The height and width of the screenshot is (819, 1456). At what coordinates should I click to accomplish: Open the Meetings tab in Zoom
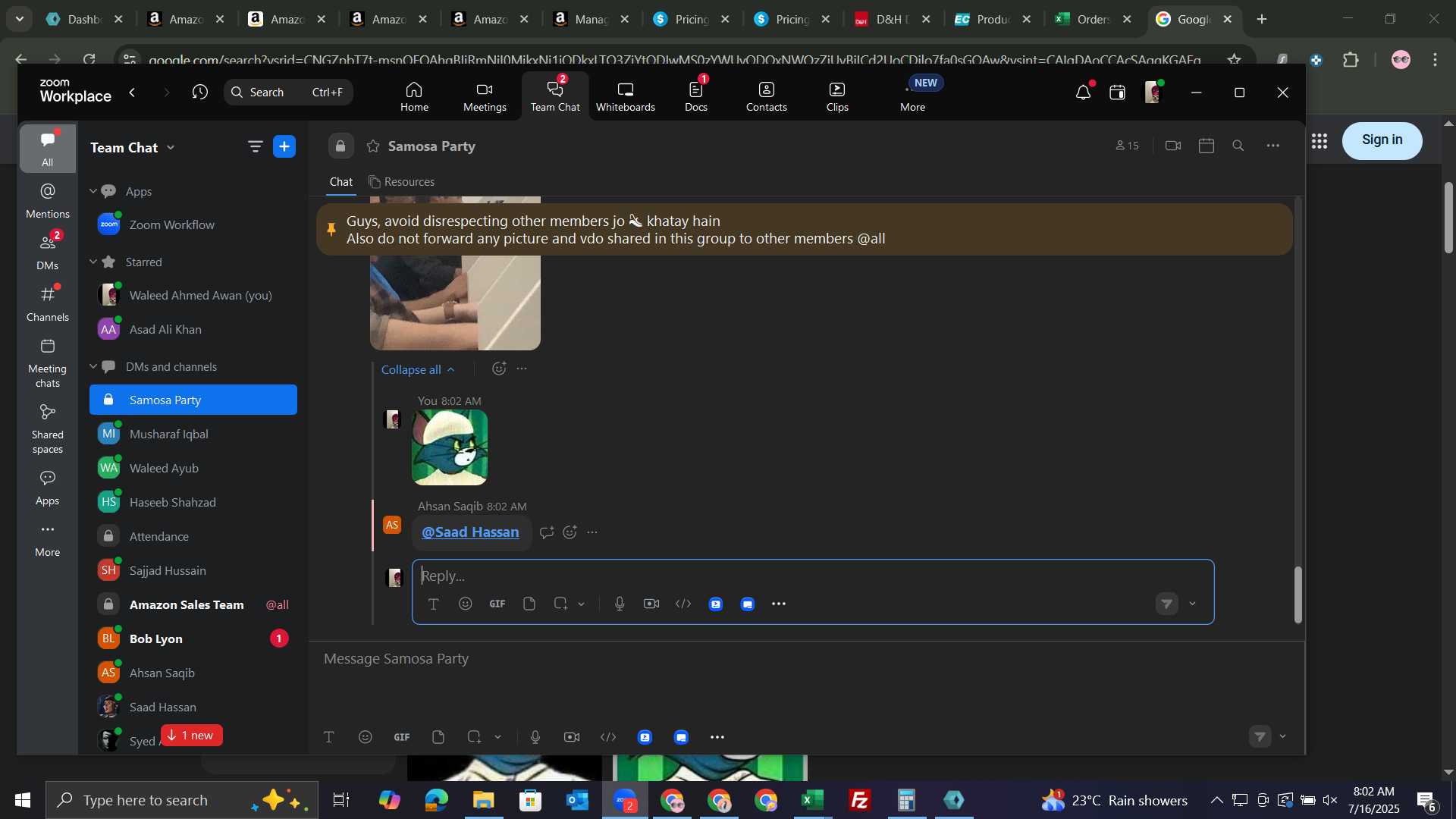point(485,96)
